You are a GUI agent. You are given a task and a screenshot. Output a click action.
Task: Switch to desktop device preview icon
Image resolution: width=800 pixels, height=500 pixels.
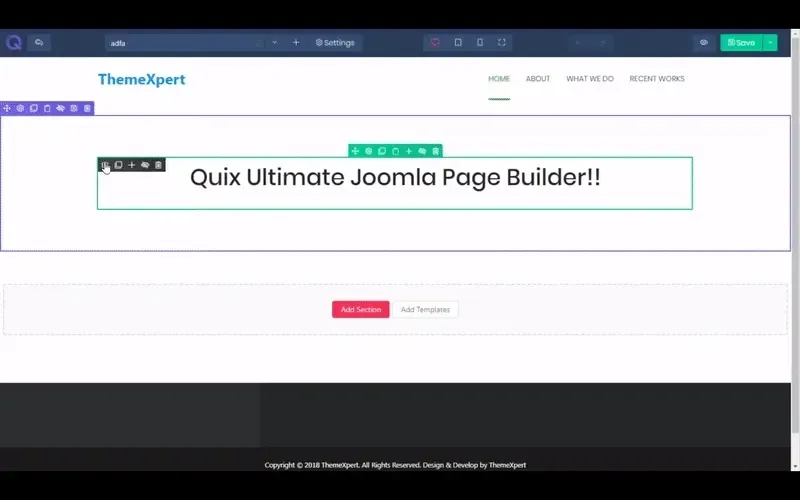[x=435, y=42]
